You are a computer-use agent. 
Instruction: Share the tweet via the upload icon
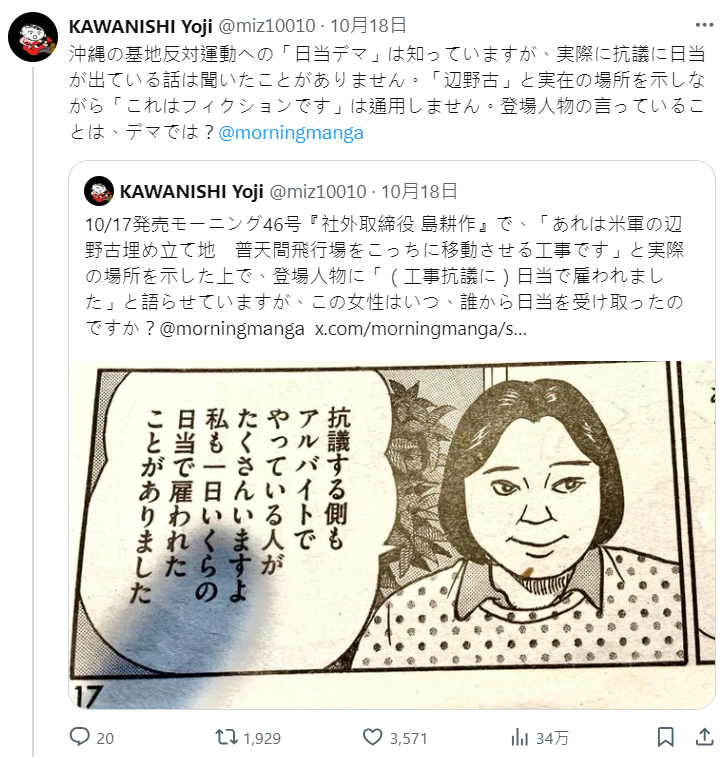pos(704,737)
